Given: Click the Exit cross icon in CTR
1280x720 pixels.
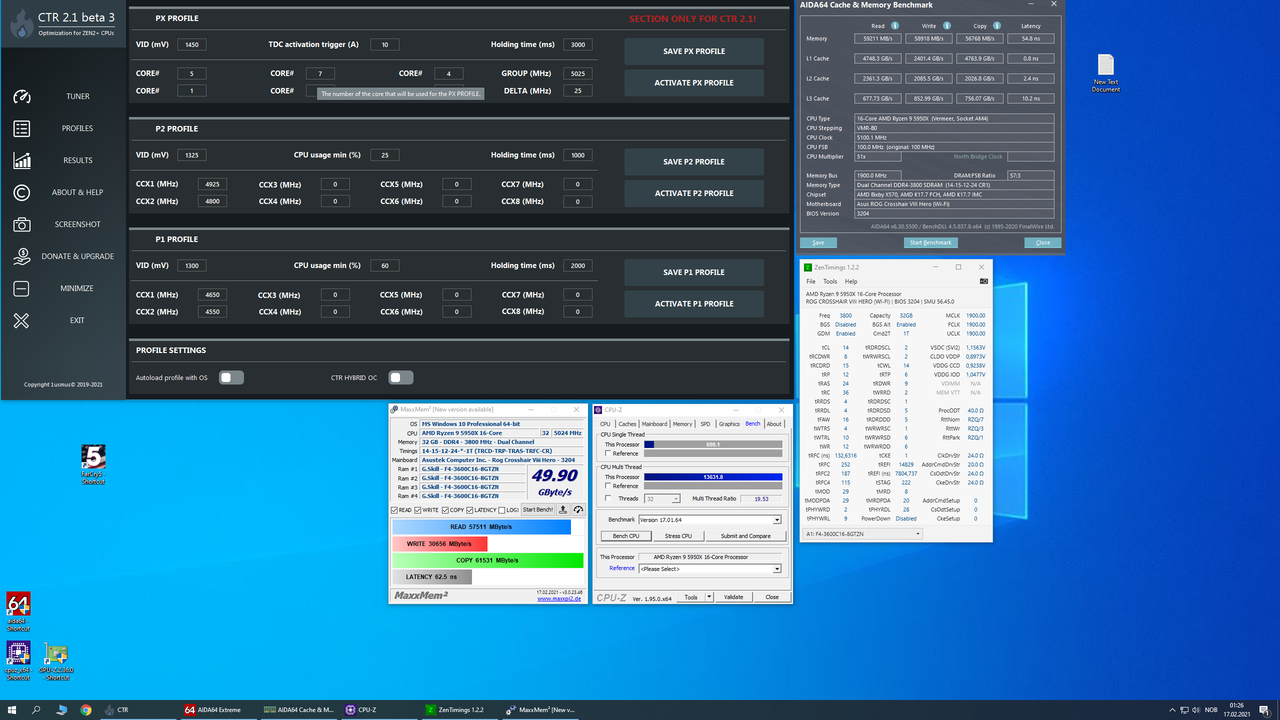Looking at the screenshot, I should pos(22,320).
